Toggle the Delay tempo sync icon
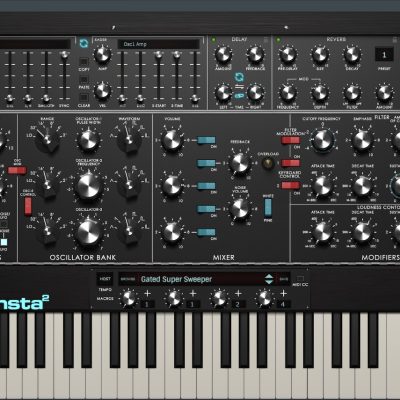 (x=239, y=78)
